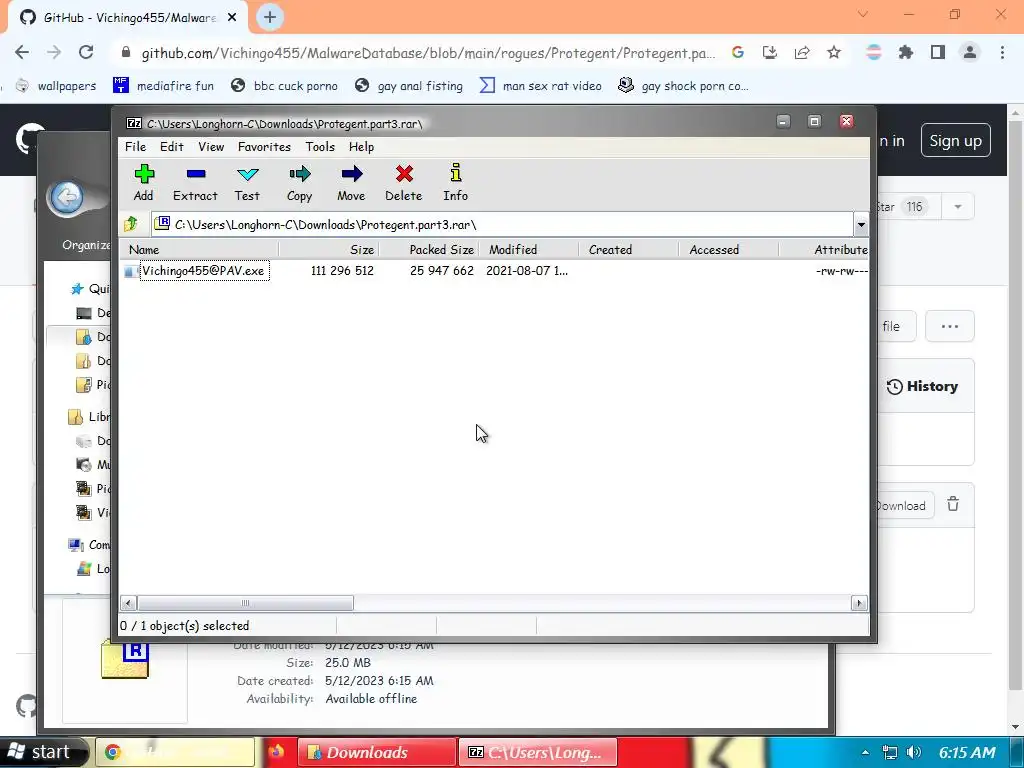
Task: Run the archive Test tool
Action: click(x=248, y=183)
